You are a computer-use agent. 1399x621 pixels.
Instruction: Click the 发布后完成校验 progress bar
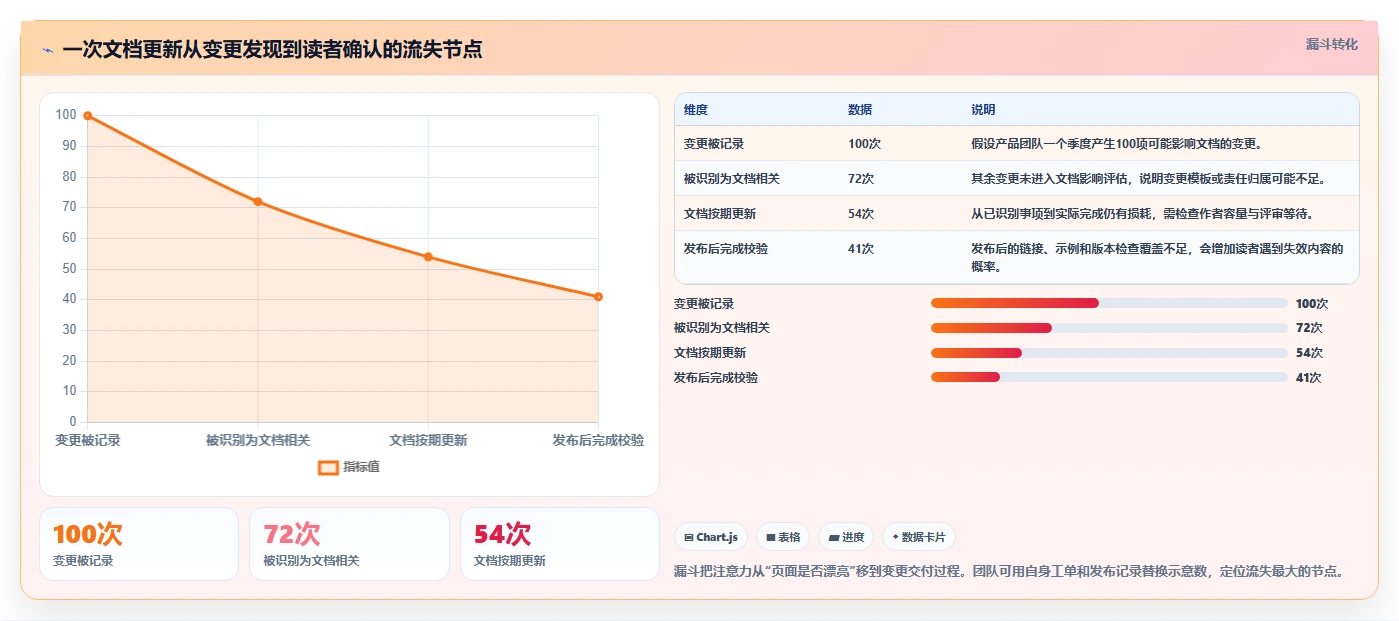[x=1109, y=377]
